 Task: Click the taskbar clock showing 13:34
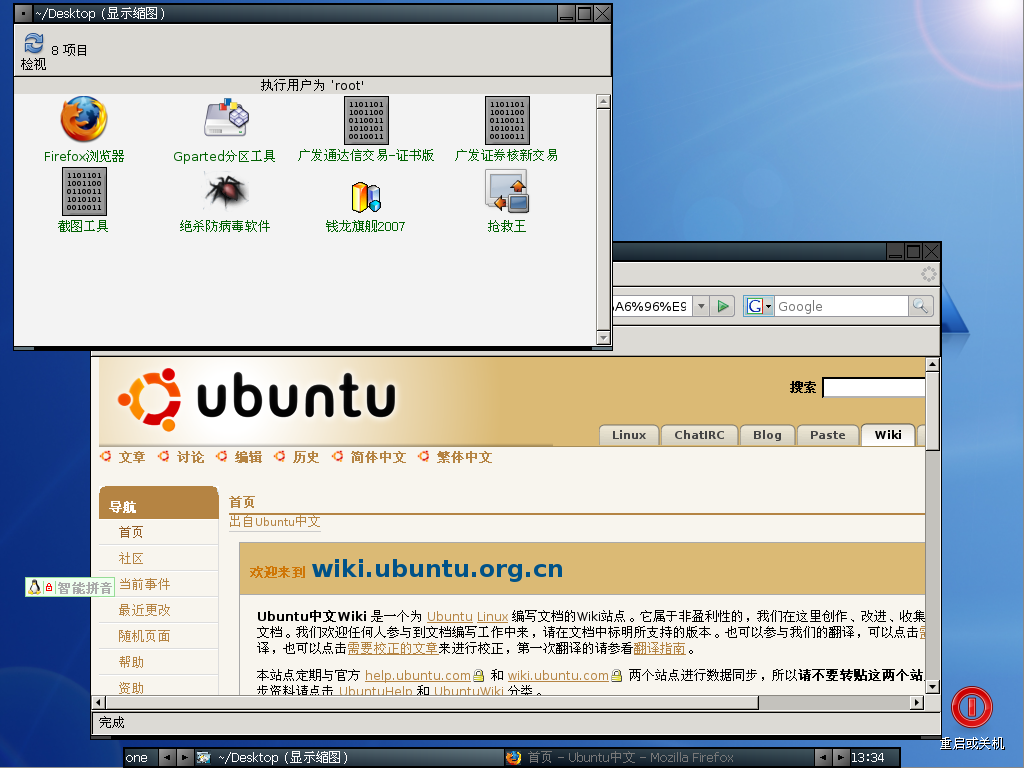click(868, 758)
